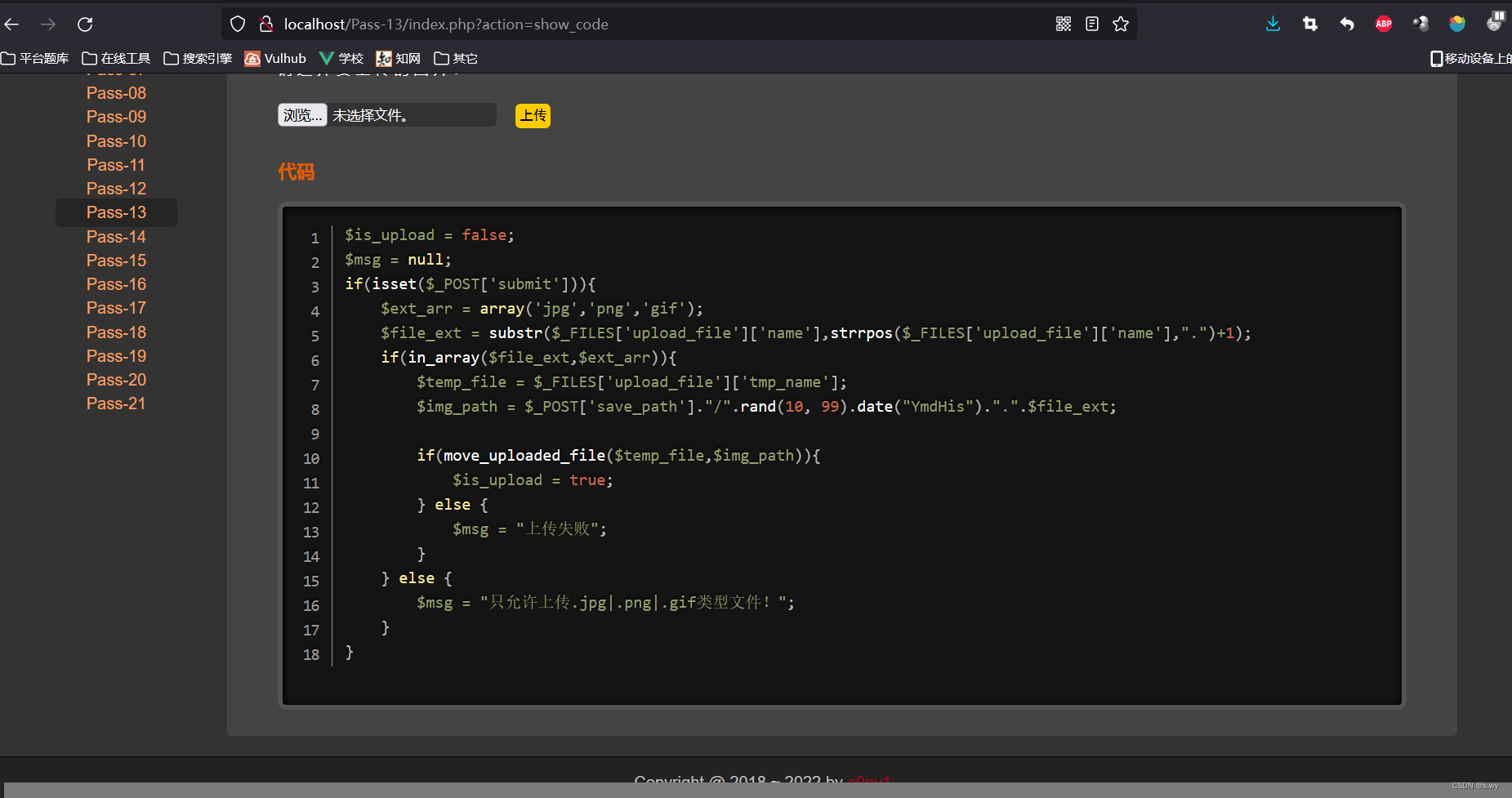Open the QR code icon in address bar
Image resolution: width=1512 pixels, height=798 pixels.
pyautogui.click(x=1064, y=25)
